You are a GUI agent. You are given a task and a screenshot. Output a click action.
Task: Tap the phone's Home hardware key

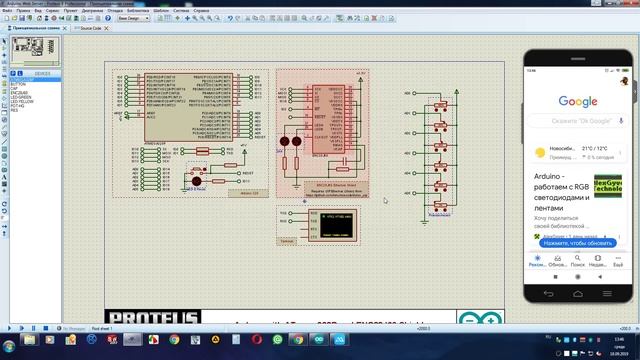[578, 293]
